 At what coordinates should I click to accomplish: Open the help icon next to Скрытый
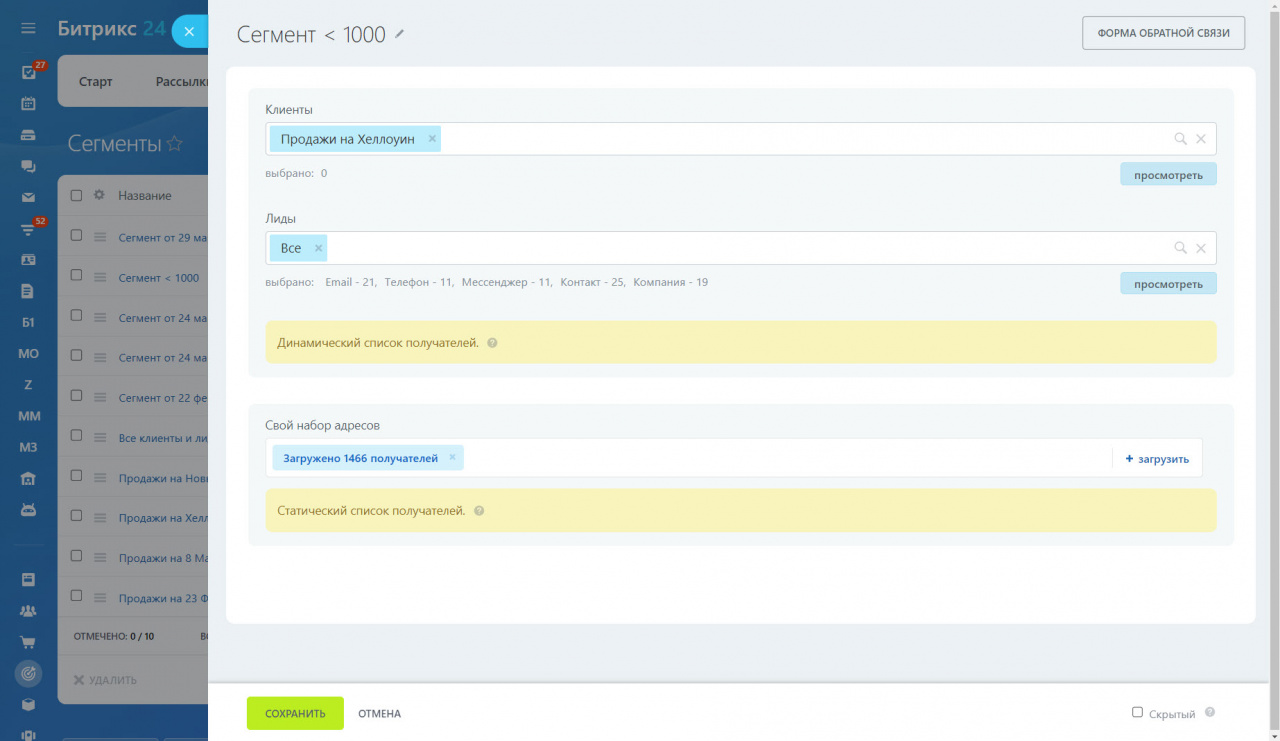click(1210, 713)
